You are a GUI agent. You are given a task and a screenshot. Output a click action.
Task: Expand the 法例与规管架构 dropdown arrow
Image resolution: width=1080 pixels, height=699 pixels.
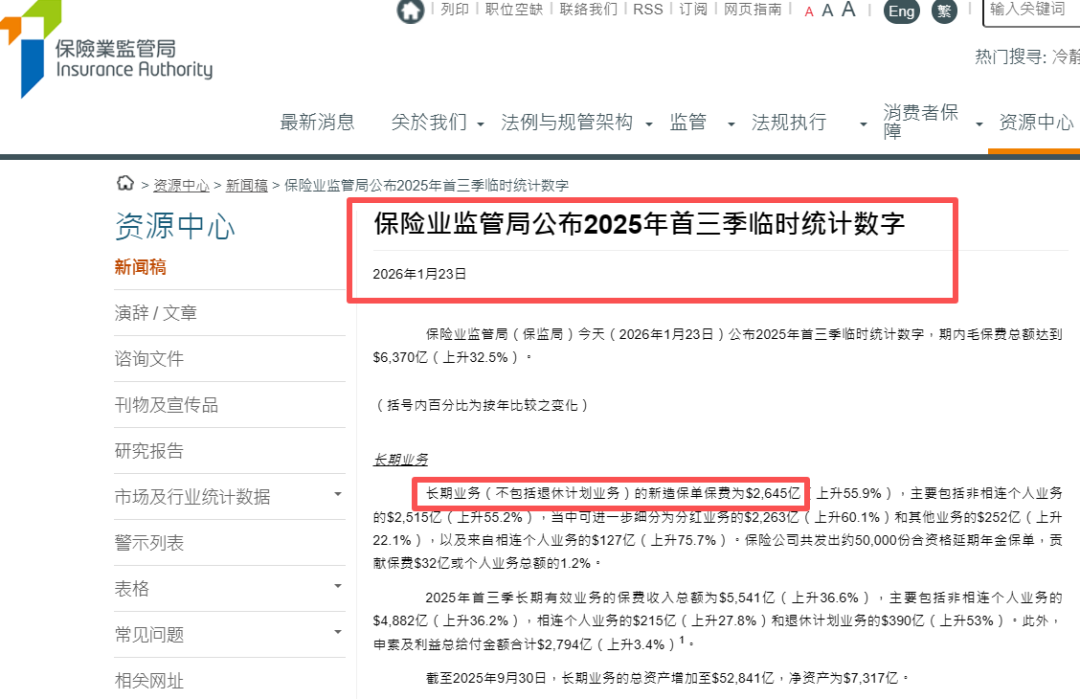pyautogui.click(x=649, y=124)
